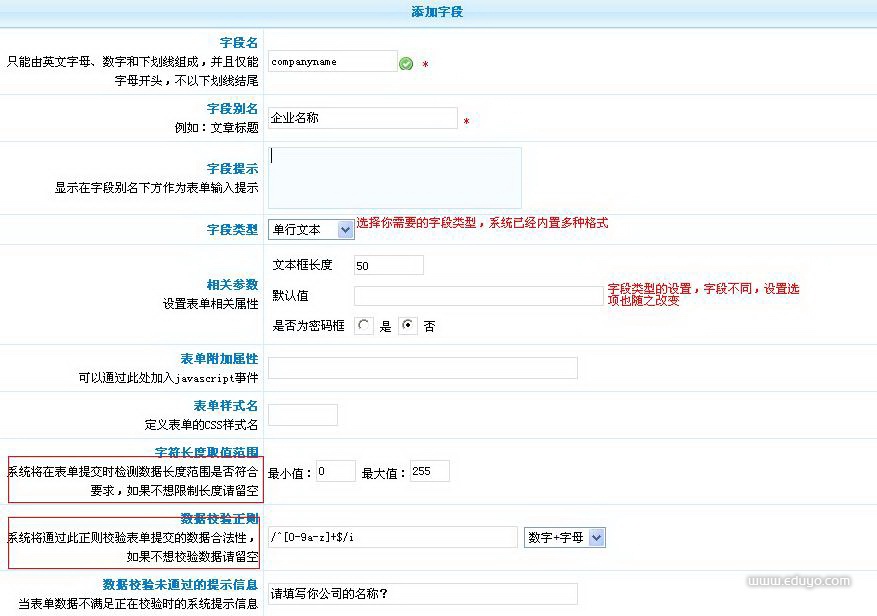Expand the 数字+字母 regex preset dropdown

(x=565, y=538)
